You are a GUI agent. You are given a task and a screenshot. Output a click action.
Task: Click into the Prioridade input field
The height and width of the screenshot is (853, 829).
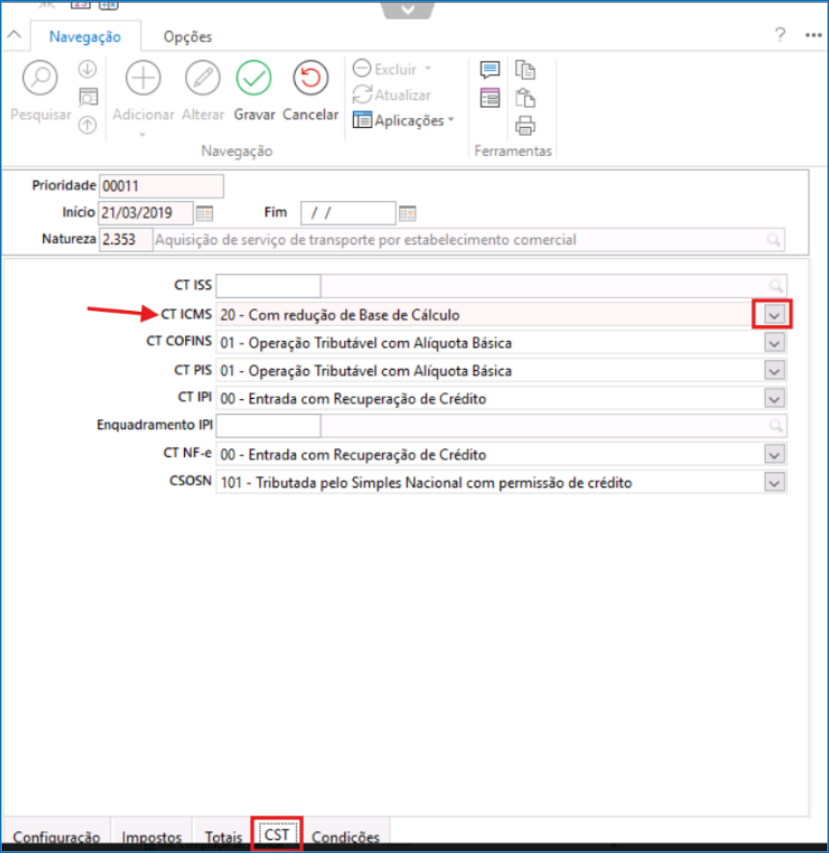coord(161,186)
